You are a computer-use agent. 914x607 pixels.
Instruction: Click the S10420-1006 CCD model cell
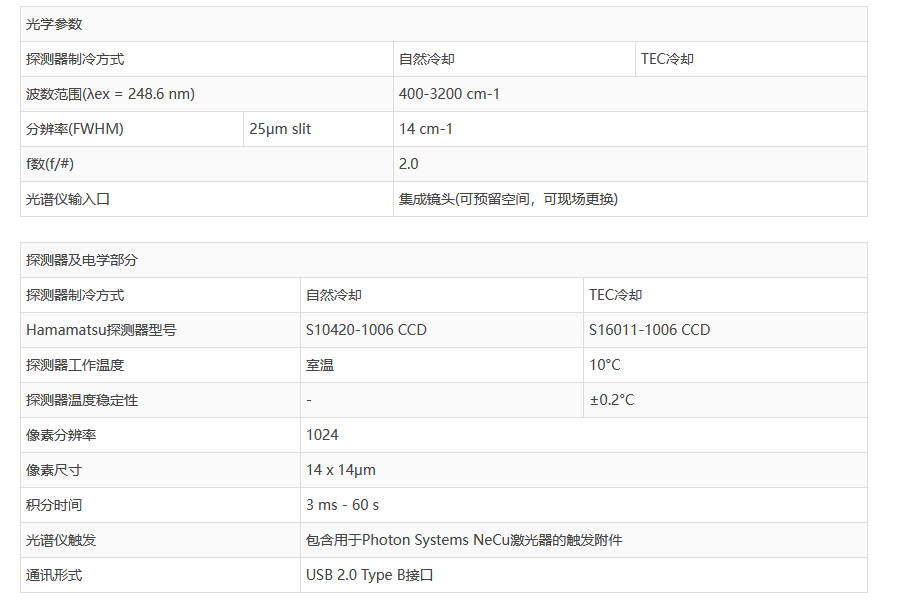pyautogui.click(x=366, y=330)
